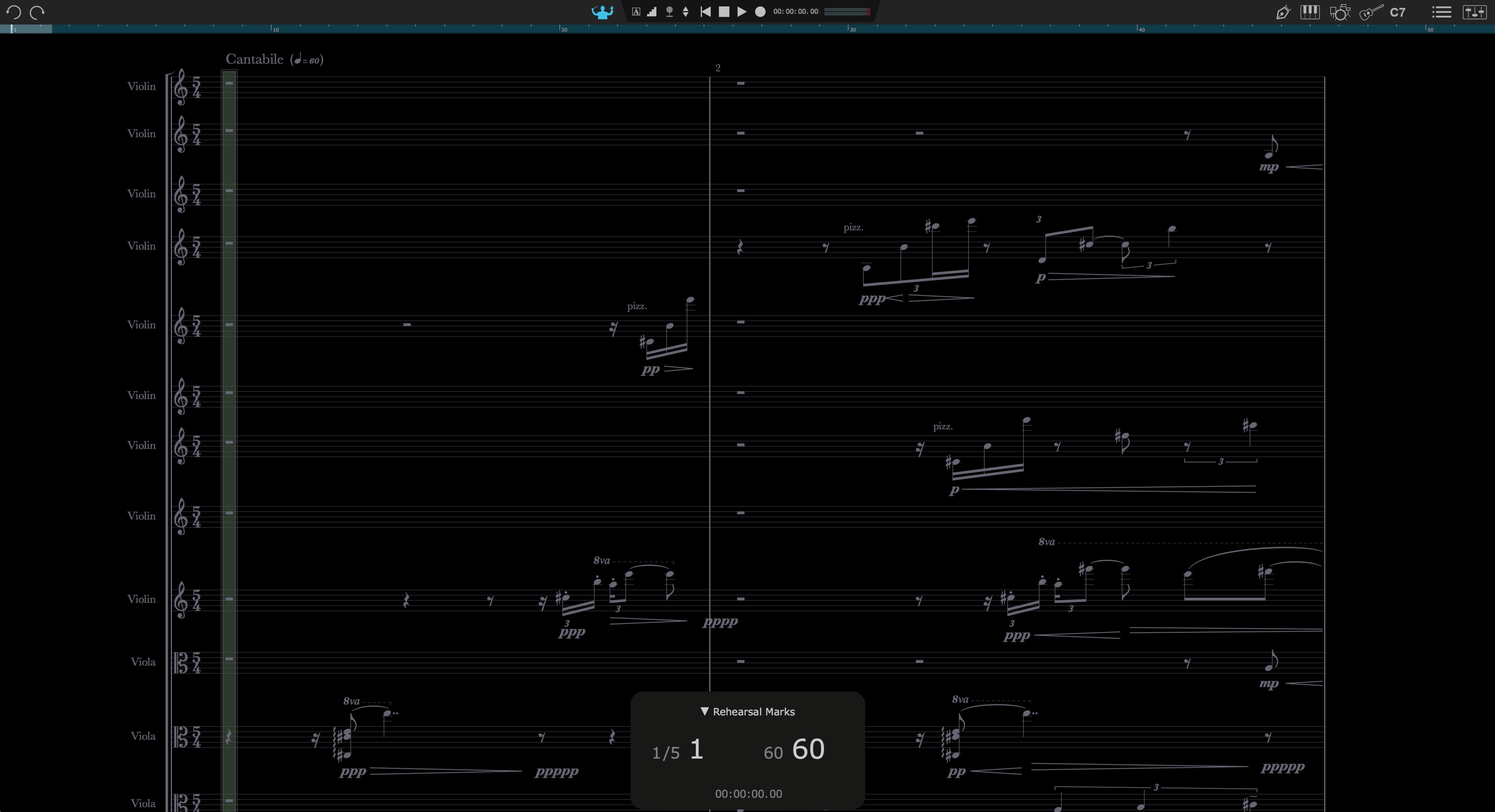Select the pen writing tool
Viewport: 1495px width, 812px height.
[x=1284, y=12]
